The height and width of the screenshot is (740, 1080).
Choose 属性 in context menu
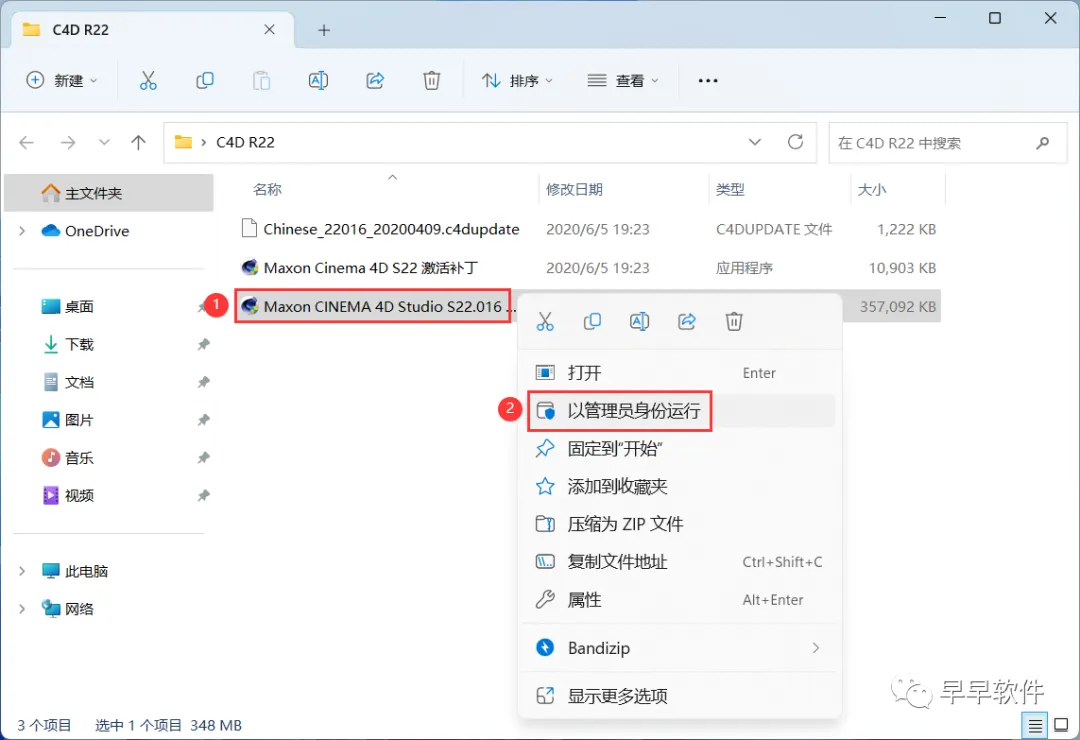[x=680, y=600]
